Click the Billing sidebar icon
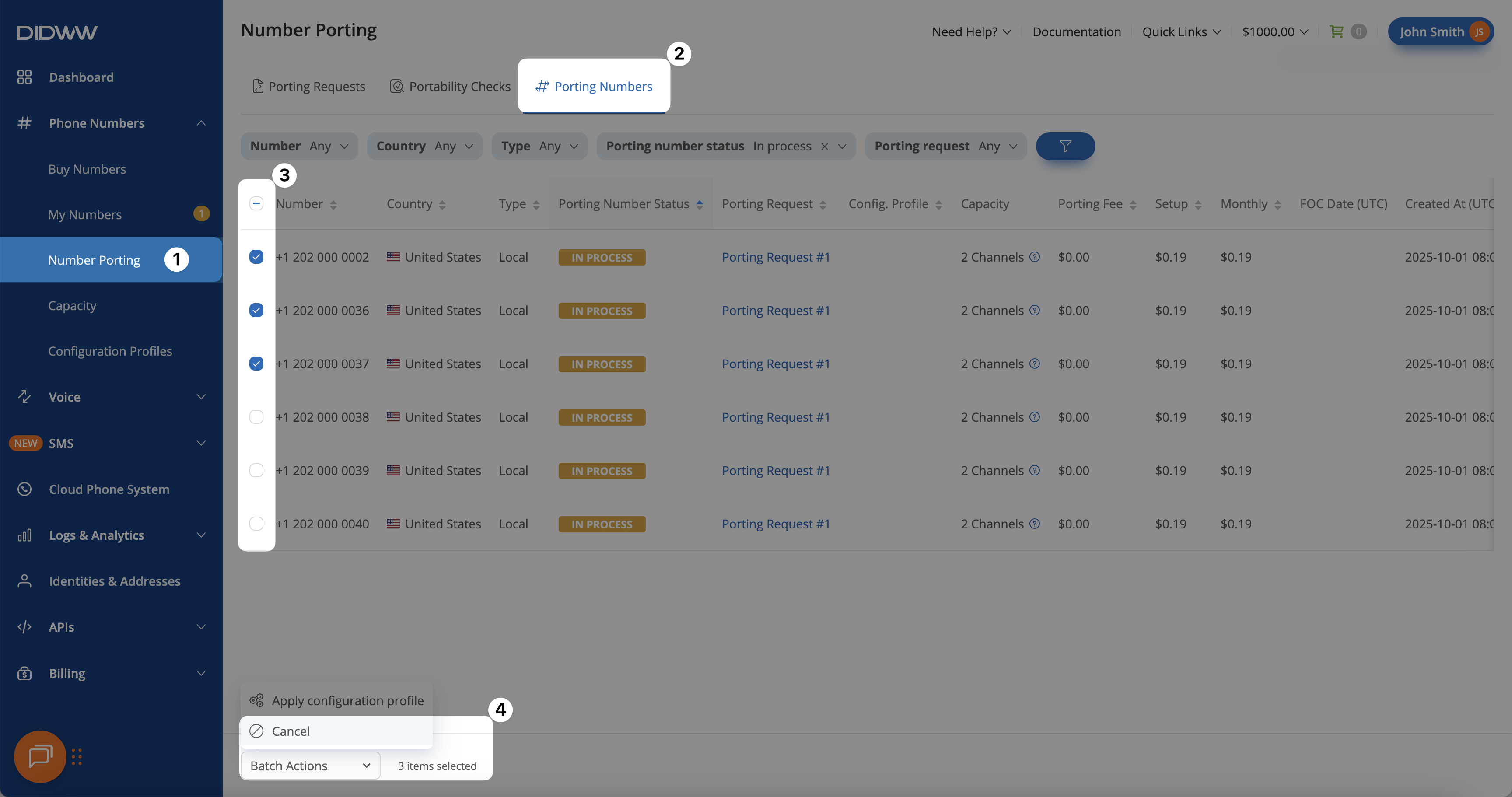The height and width of the screenshot is (797, 1512). click(24, 673)
